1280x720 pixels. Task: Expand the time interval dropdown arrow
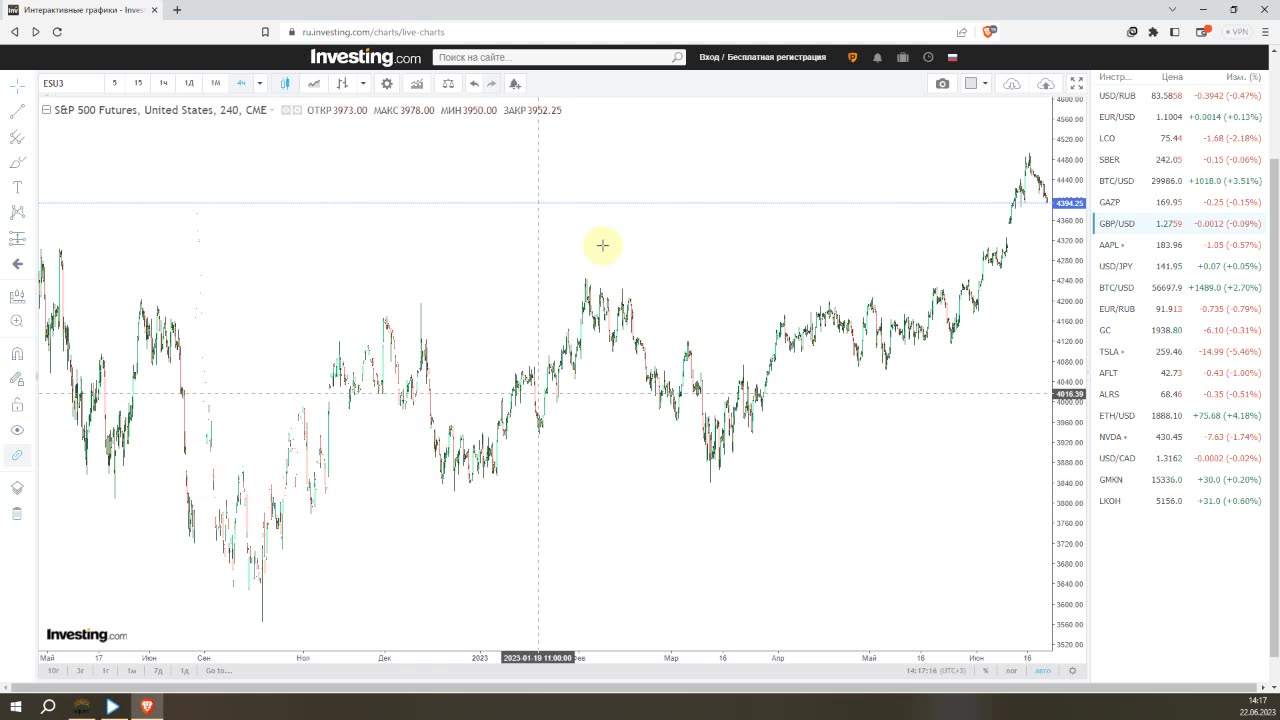pyautogui.click(x=260, y=83)
